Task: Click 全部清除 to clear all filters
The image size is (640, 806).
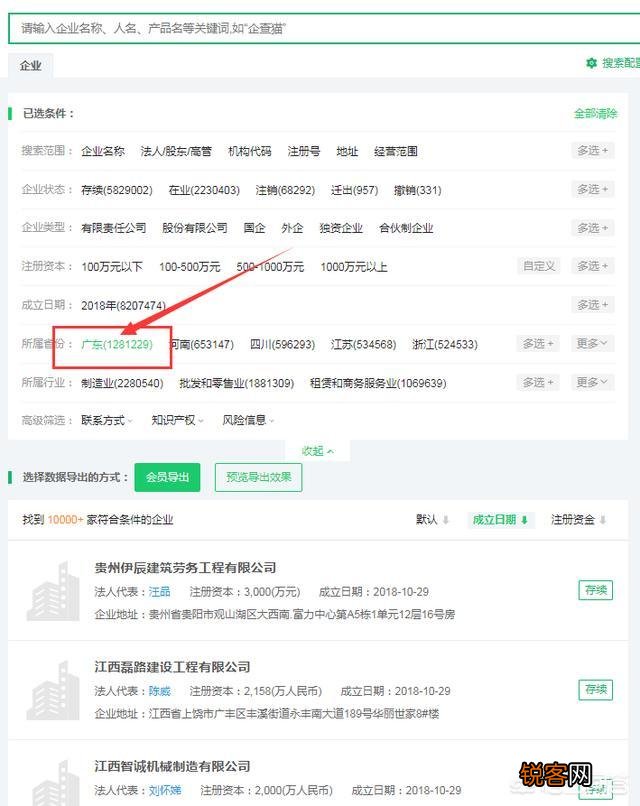Action: coord(595,114)
